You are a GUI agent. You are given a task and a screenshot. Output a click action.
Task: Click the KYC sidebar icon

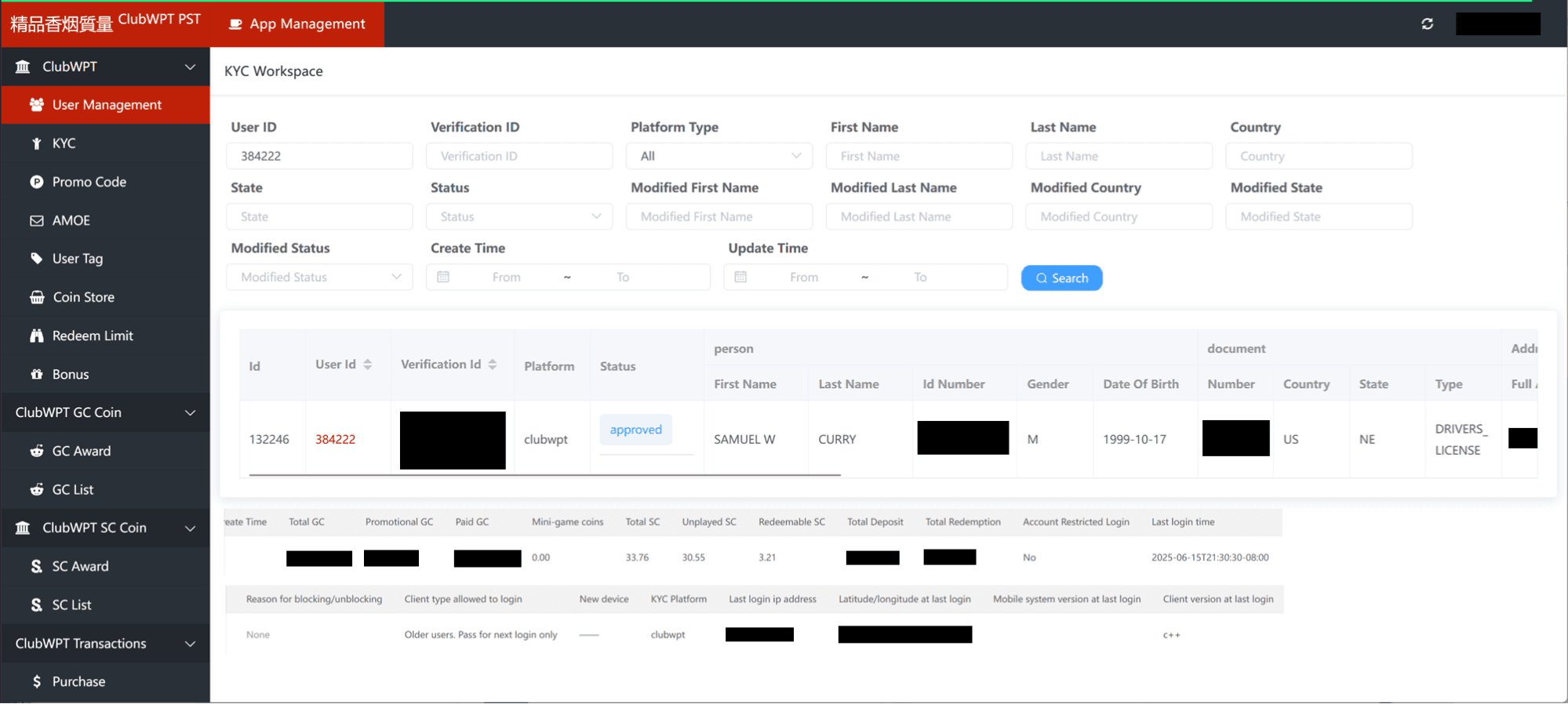[x=36, y=143]
